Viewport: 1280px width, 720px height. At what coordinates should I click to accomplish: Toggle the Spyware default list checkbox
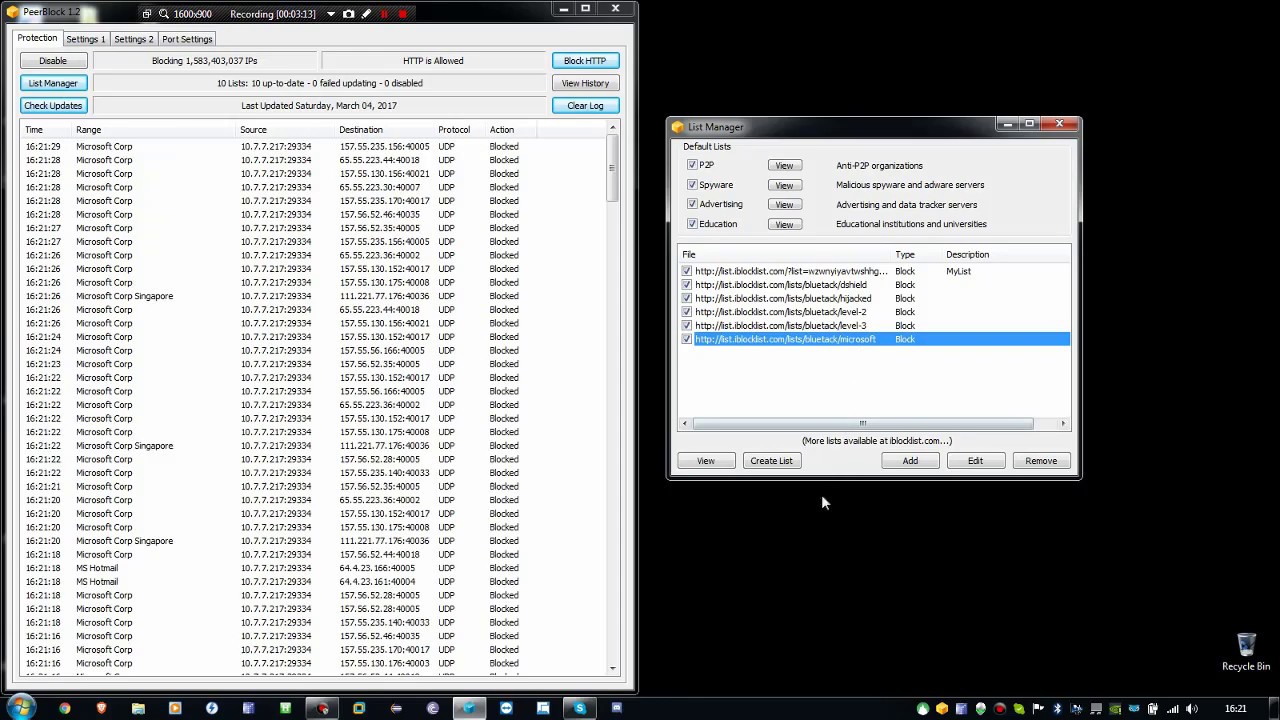coord(692,185)
